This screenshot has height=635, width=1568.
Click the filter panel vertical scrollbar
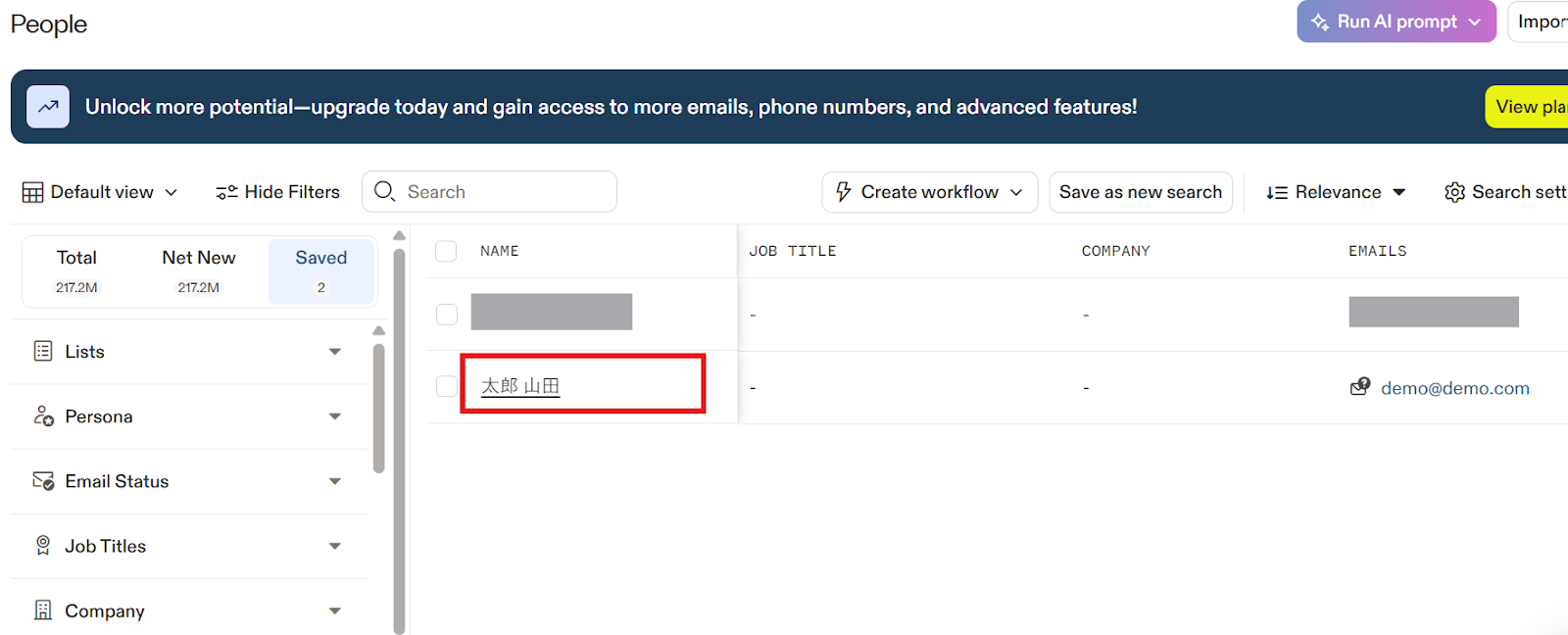(x=379, y=408)
